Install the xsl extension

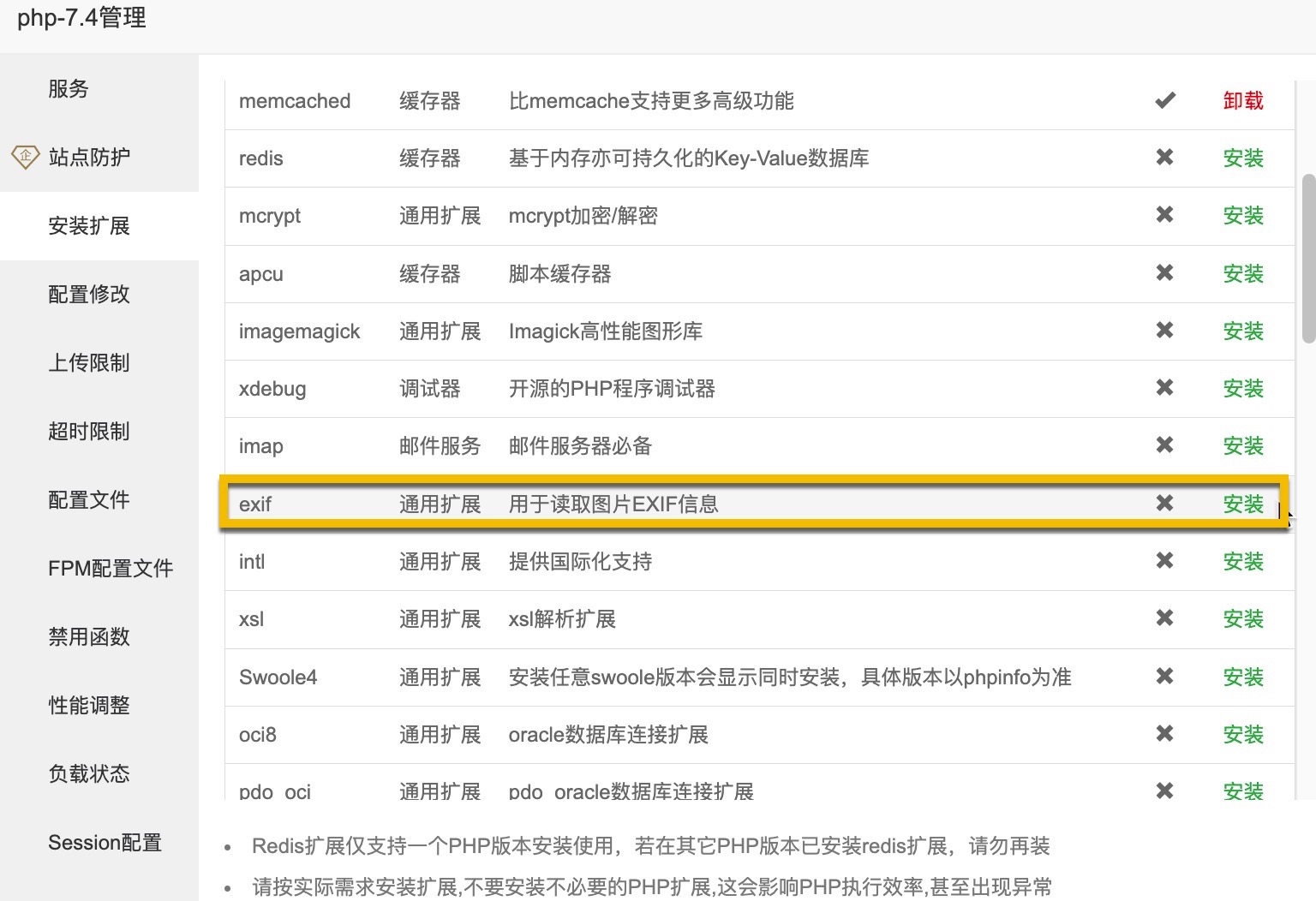1243,619
